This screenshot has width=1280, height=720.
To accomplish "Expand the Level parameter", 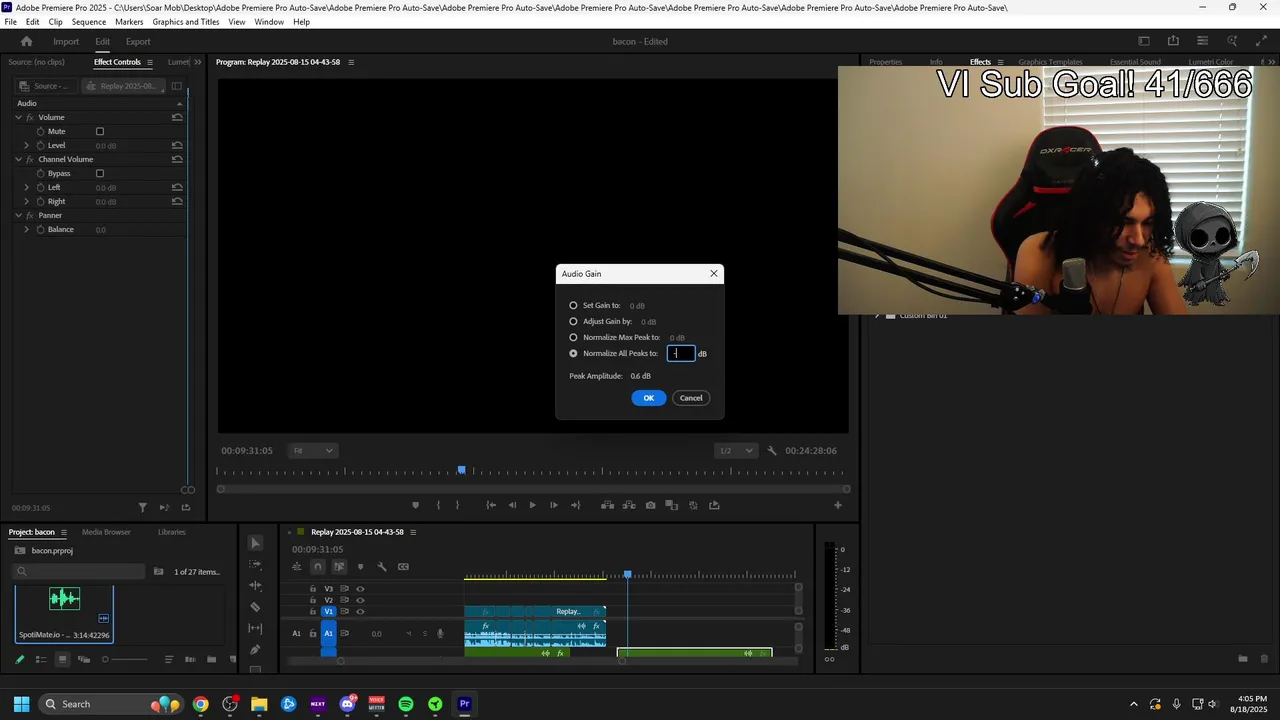I will [27, 145].
